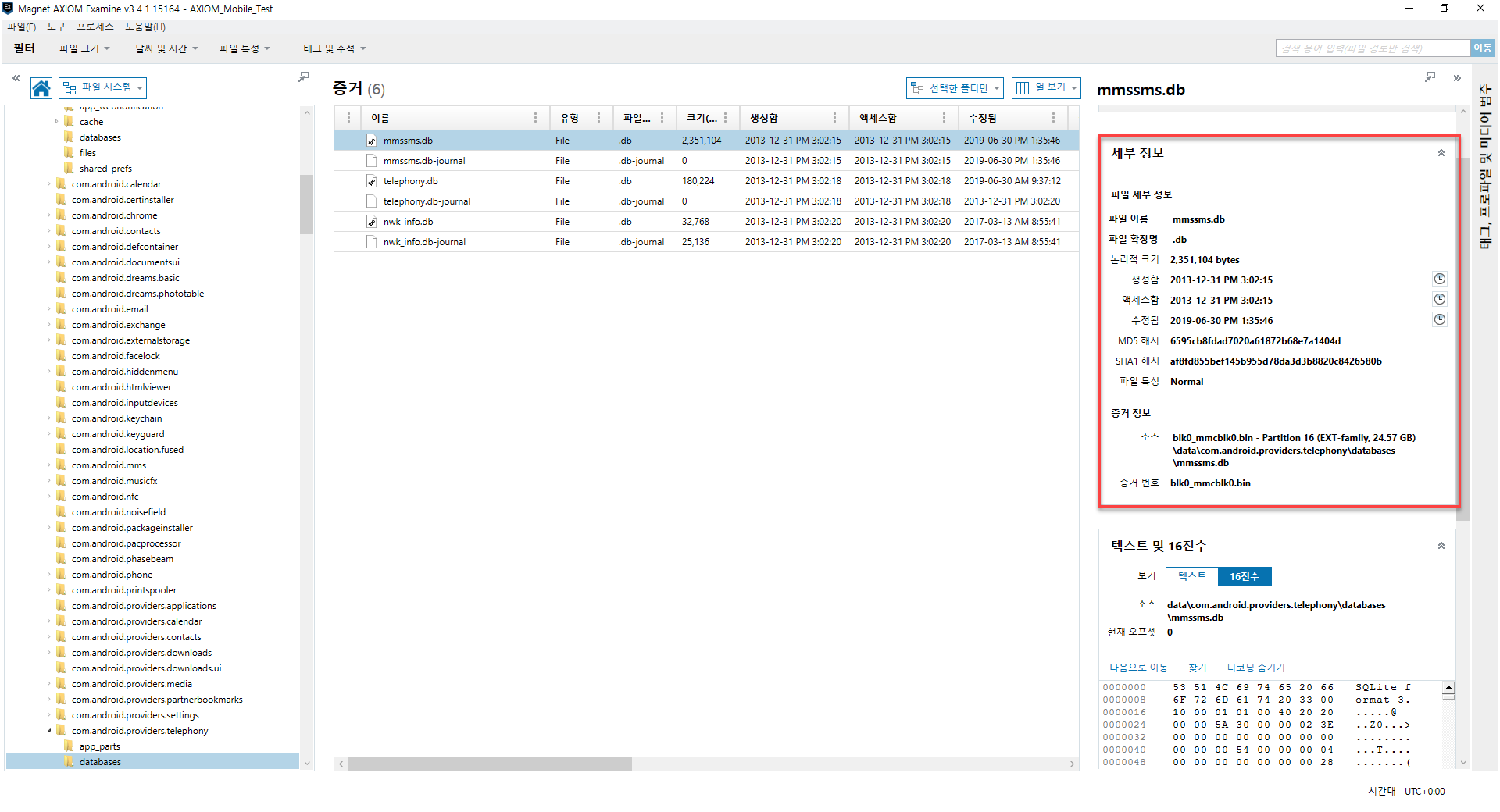Select the com.android.providers.contacts folder
The image size is (1500, 812).
pyautogui.click(x=136, y=637)
